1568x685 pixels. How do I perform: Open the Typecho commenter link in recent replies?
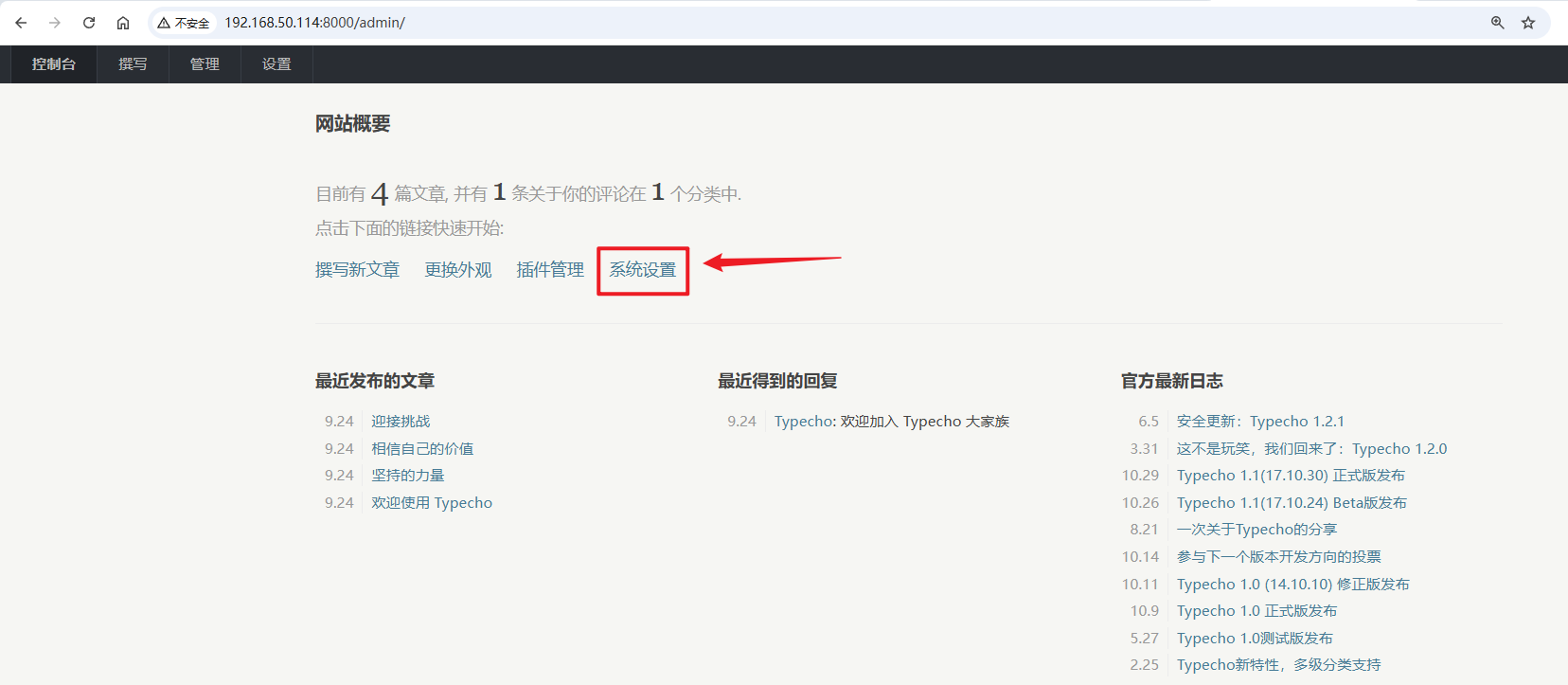[x=804, y=422]
